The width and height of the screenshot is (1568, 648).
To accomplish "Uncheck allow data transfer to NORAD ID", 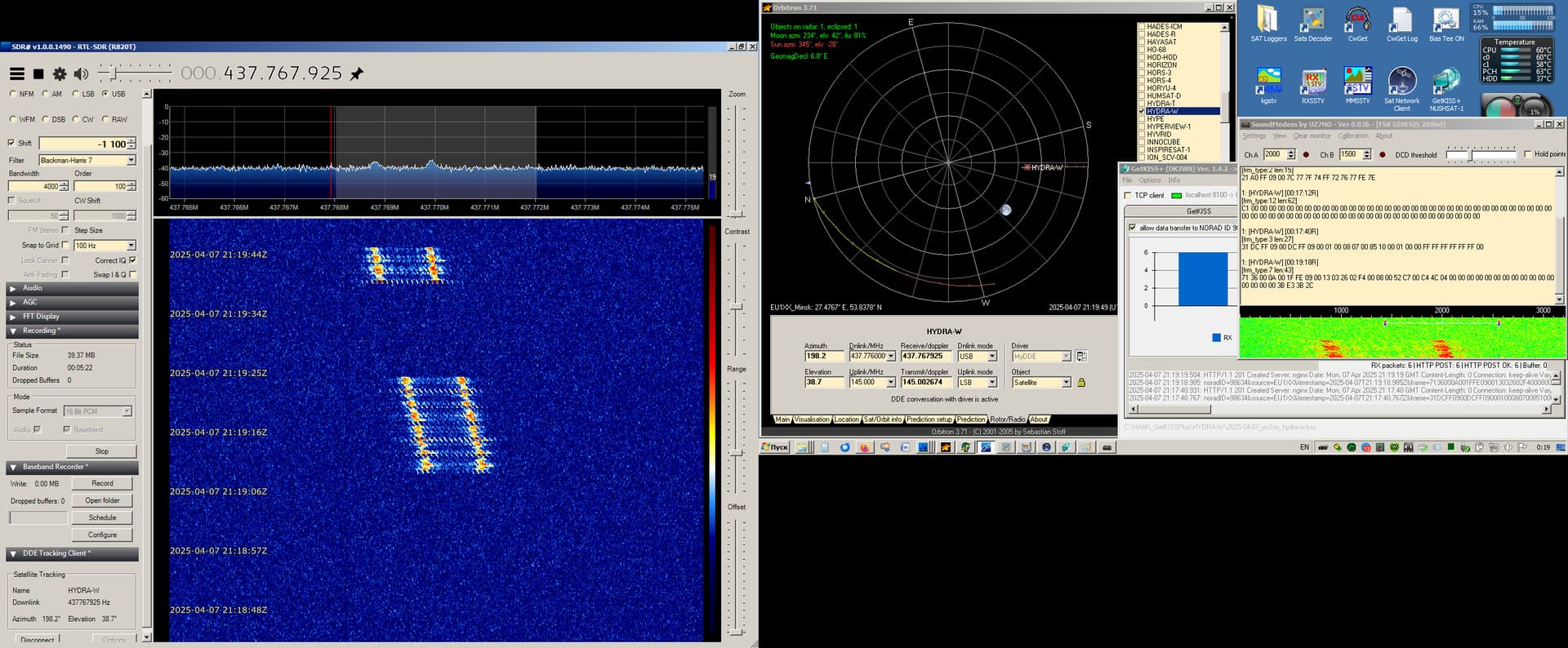I will [1132, 228].
